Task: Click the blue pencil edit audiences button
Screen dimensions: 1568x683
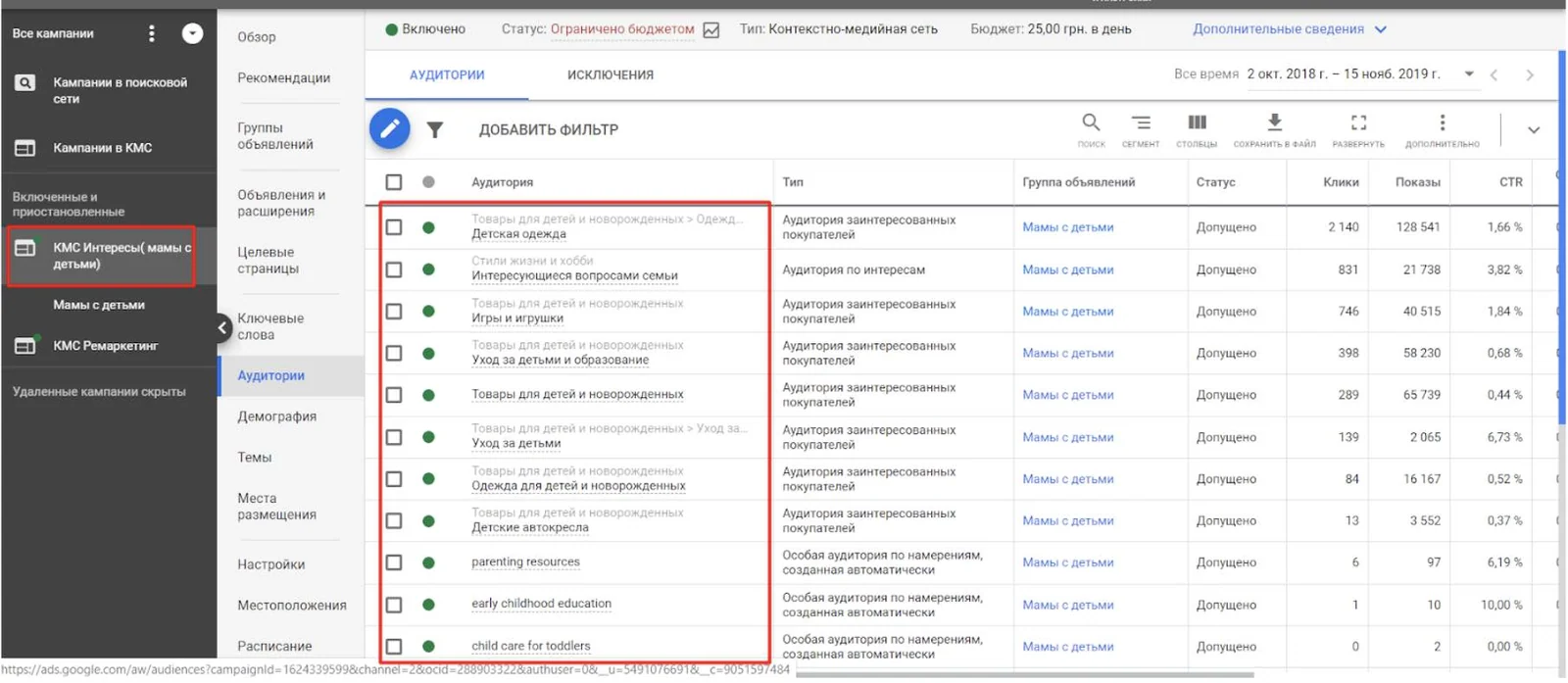Action: [389, 128]
